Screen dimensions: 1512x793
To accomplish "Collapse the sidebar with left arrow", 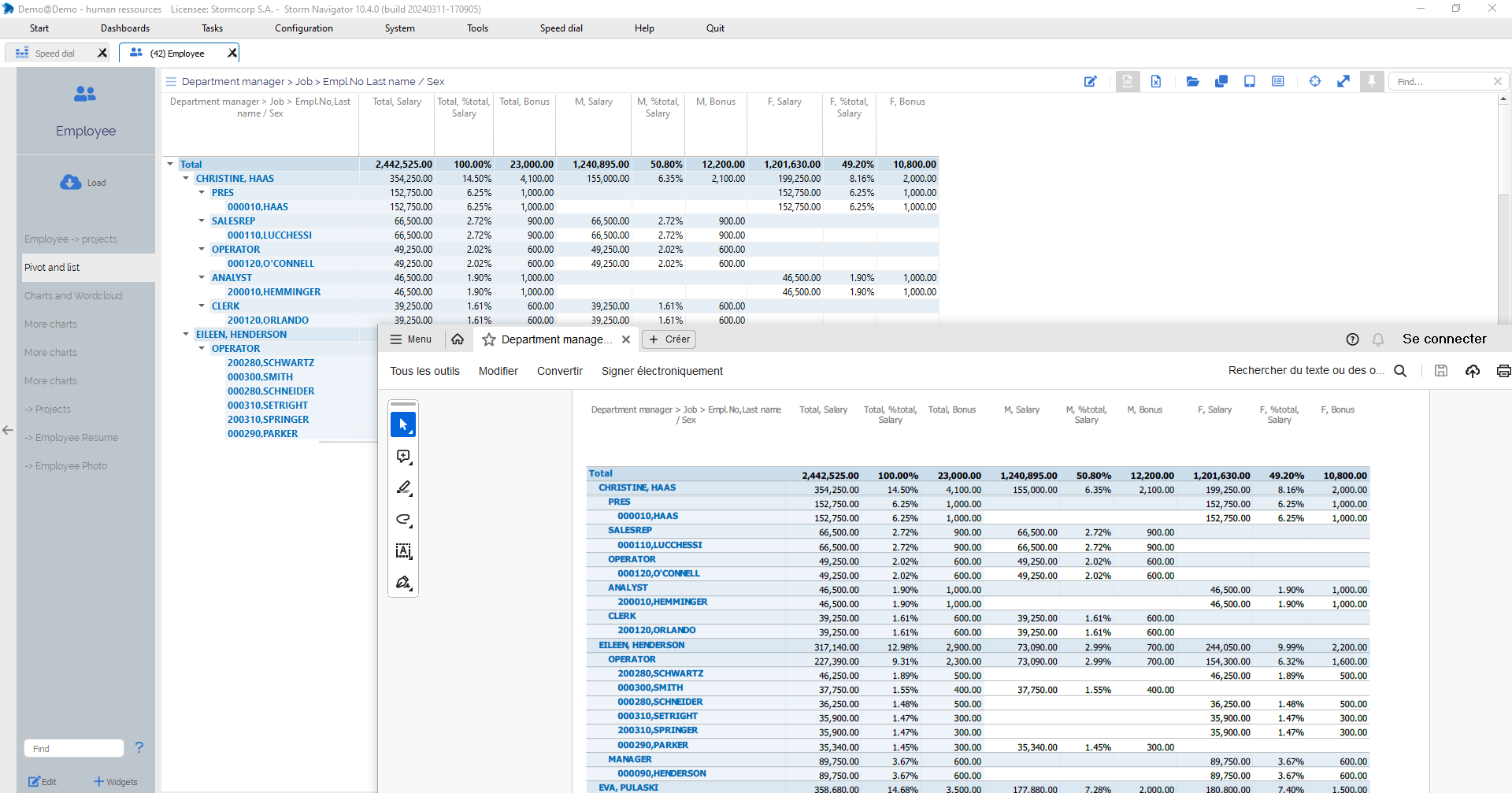I will point(8,430).
